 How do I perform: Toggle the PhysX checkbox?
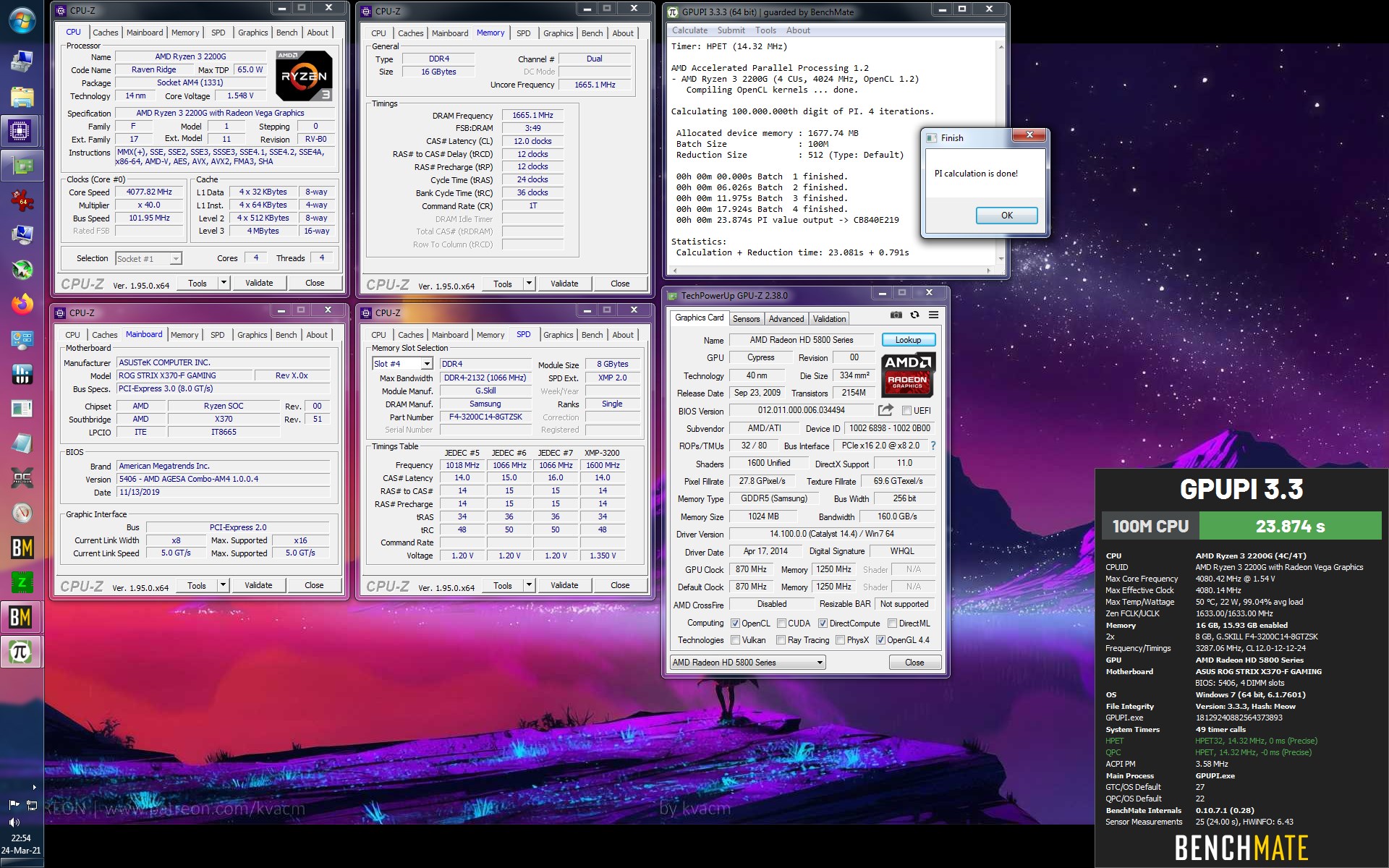click(840, 640)
